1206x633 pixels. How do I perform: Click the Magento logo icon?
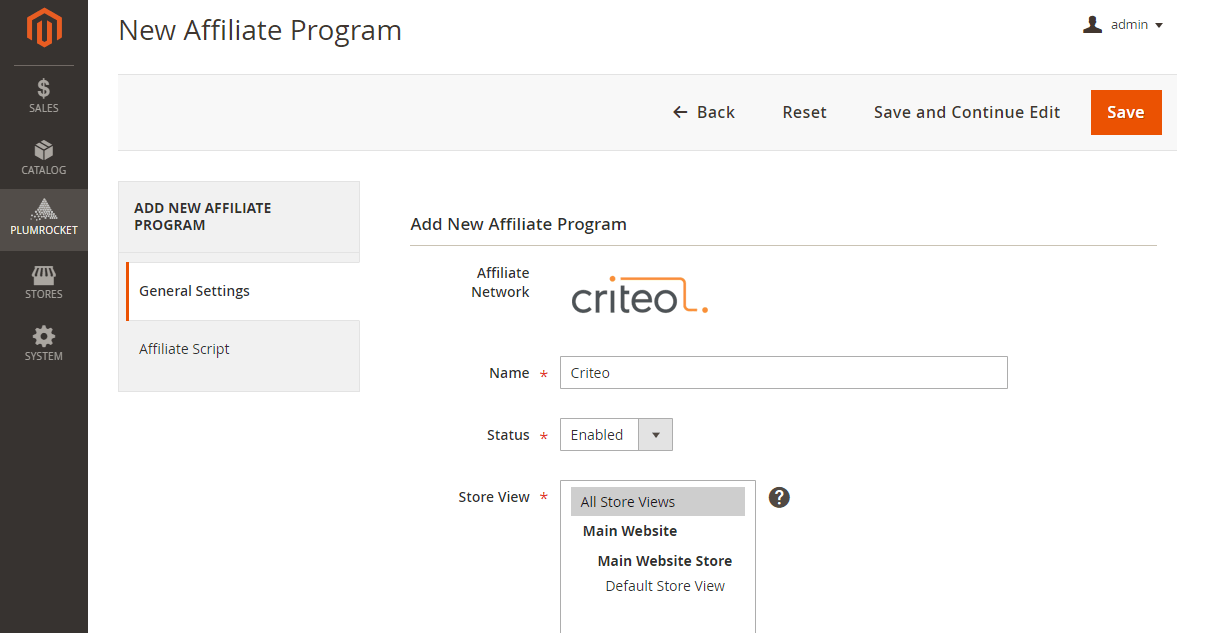click(44, 28)
